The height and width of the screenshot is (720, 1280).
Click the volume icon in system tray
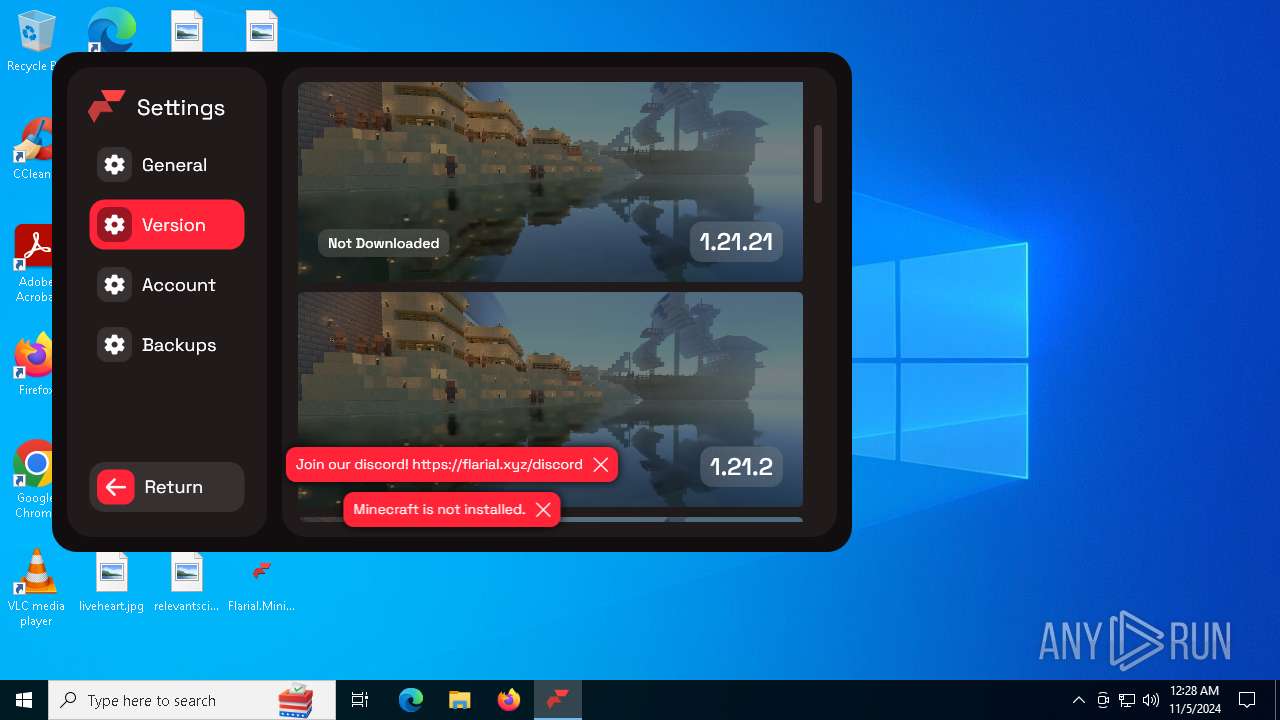[x=1151, y=700]
